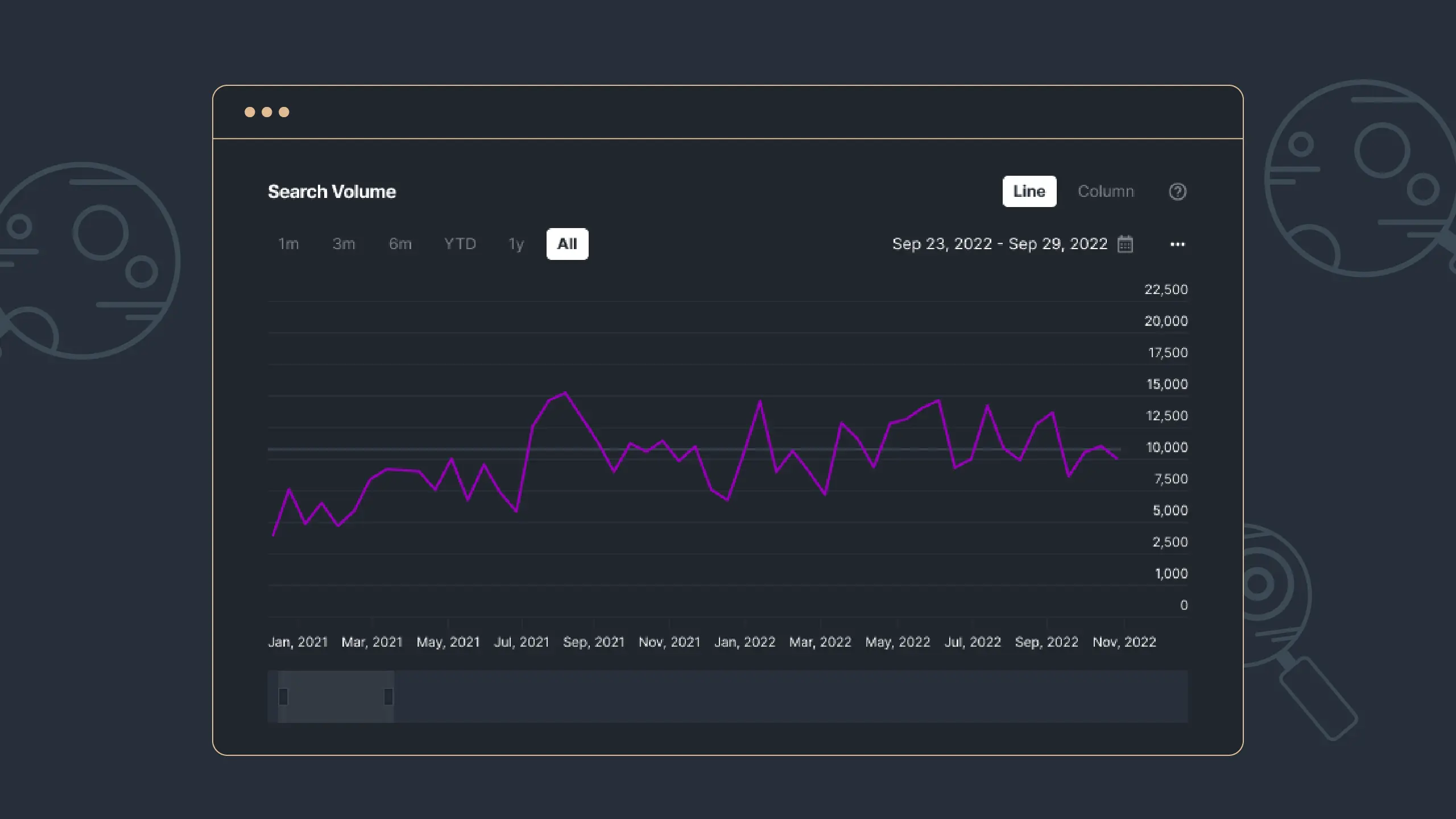This screenshot has height=819, width=1456.
Task: Click the chart peak near Sep 2021
Action: click(x=565, y=393)
